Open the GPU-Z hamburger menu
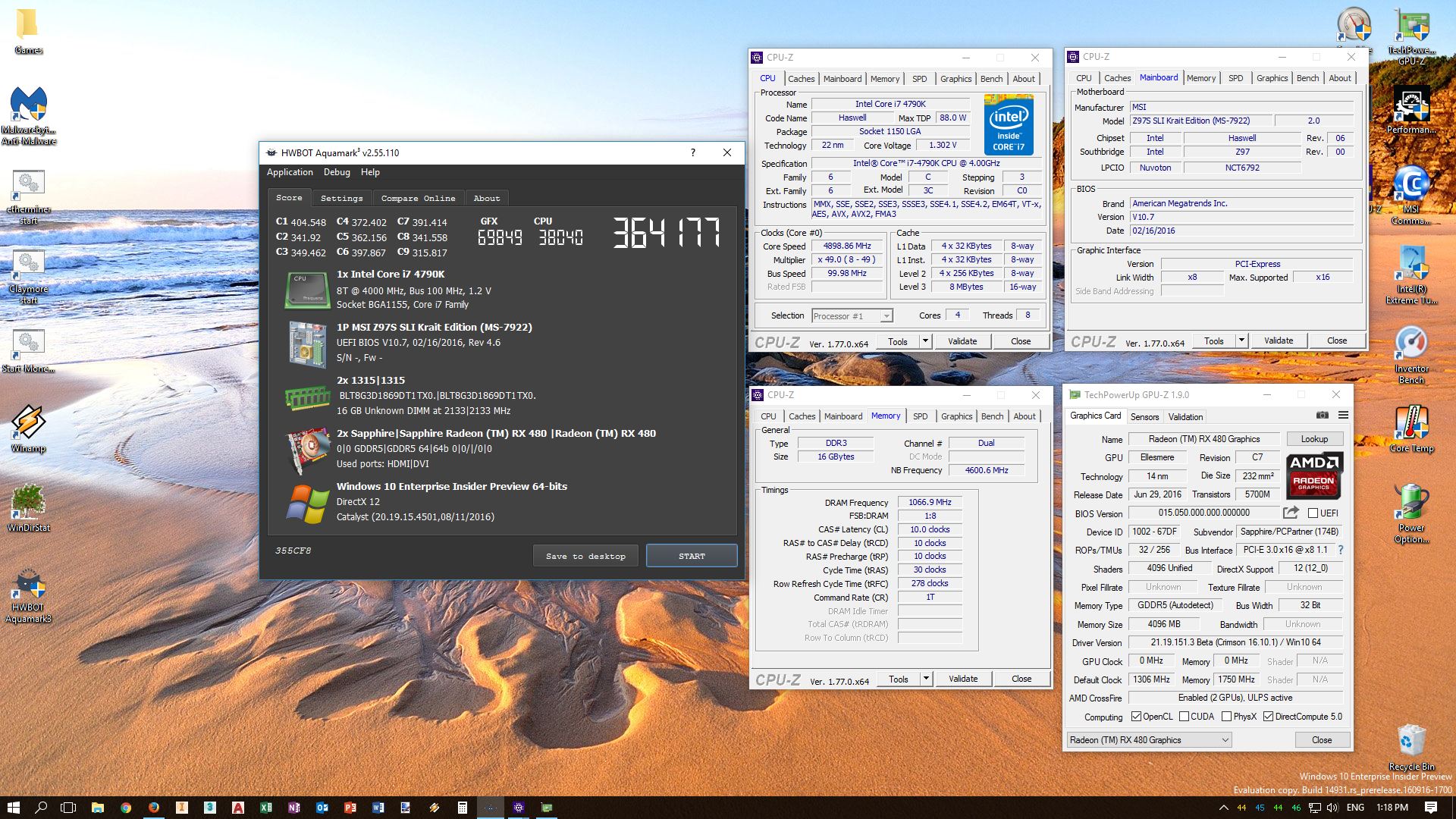This screenshot has height=819, width=1456. [x=1343, y=416]
